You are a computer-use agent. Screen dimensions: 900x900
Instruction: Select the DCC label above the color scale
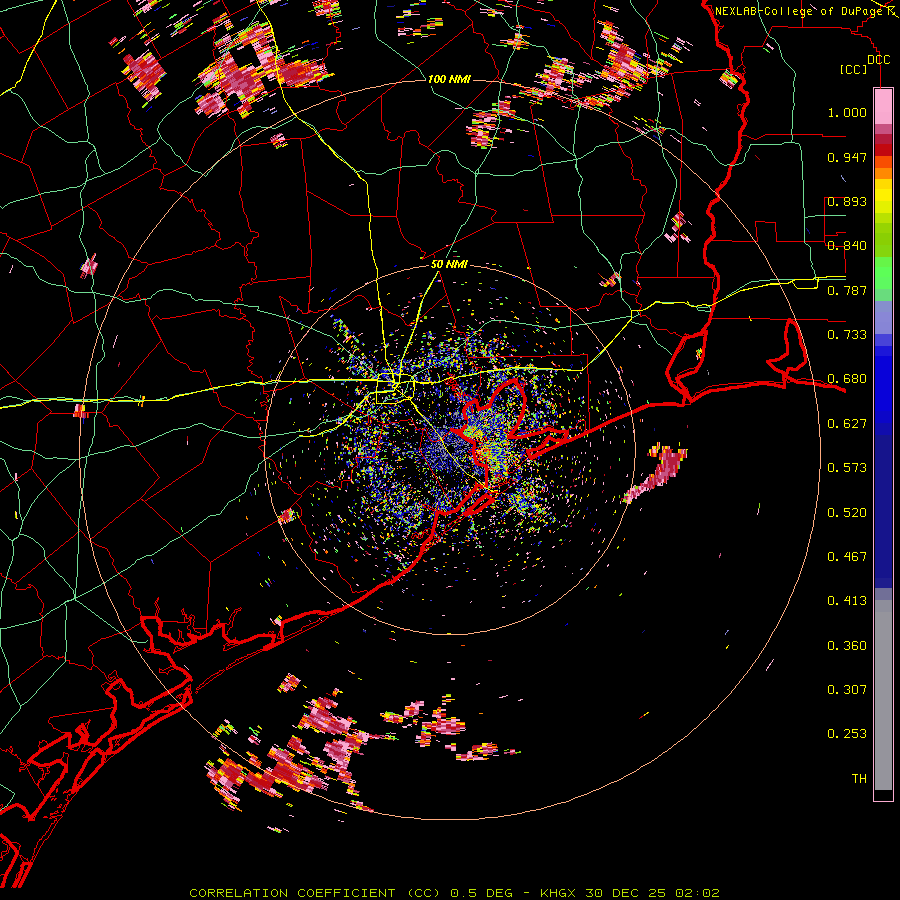[878, 60]
